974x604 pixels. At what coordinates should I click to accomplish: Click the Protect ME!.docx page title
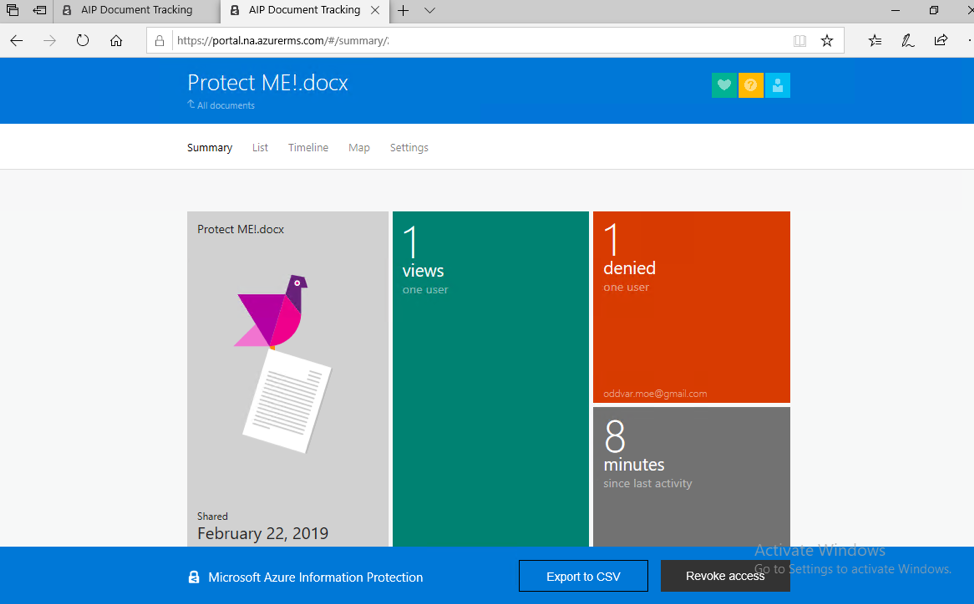click(x=268, y=83)
